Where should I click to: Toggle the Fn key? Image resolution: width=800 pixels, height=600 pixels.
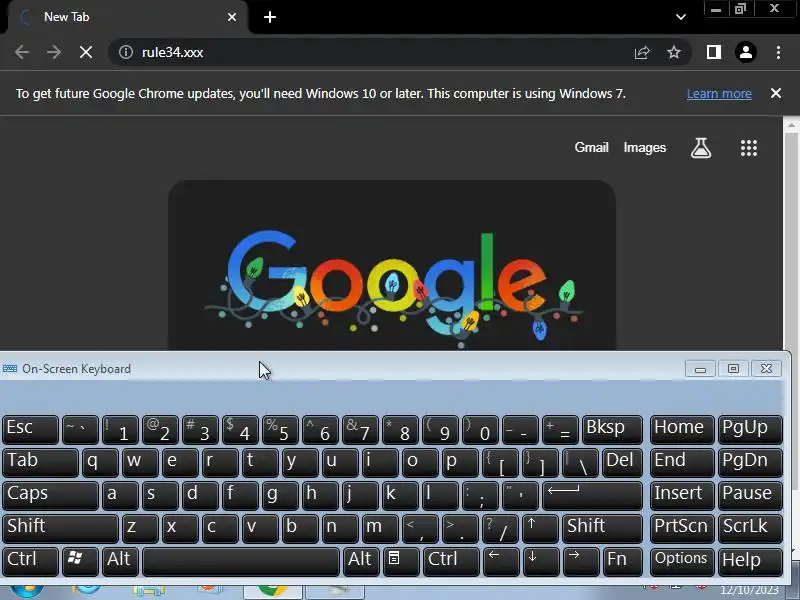pyautogui.click(x=622, y=561)
